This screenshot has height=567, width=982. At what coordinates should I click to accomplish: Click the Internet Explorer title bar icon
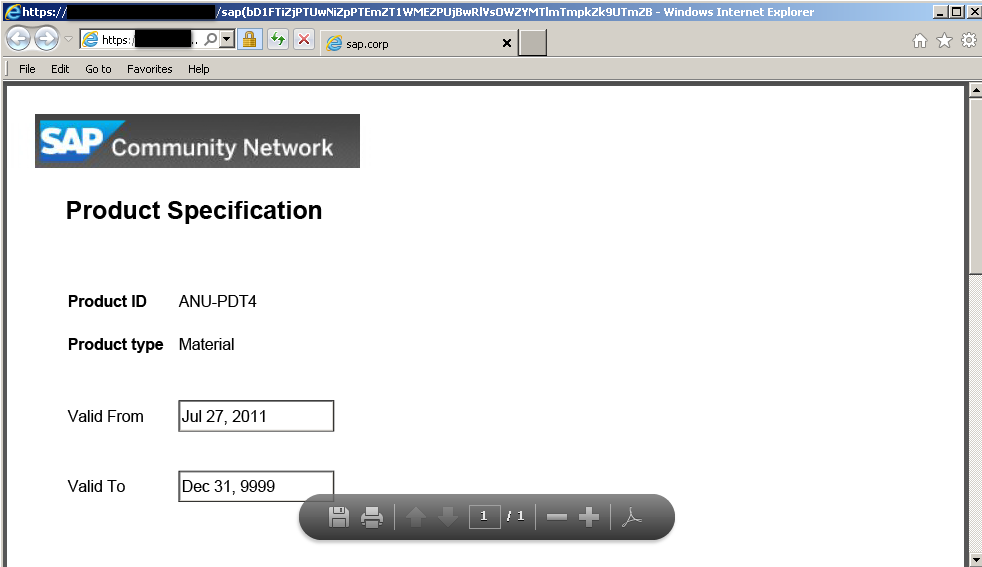pos(12,12)
